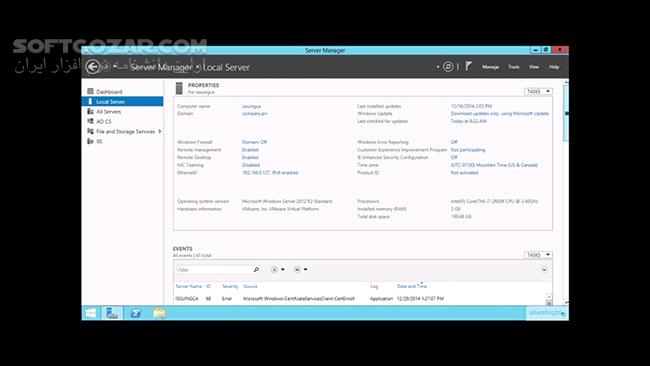The width and height of the screenshot is (650, 366).
Task: Open the Manage menu
Action: point(490,67)
